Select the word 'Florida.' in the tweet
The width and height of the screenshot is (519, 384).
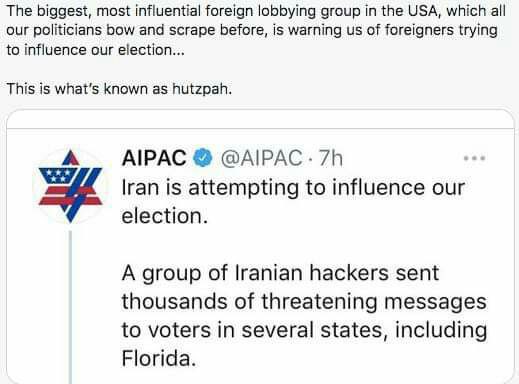click(159, 359)
